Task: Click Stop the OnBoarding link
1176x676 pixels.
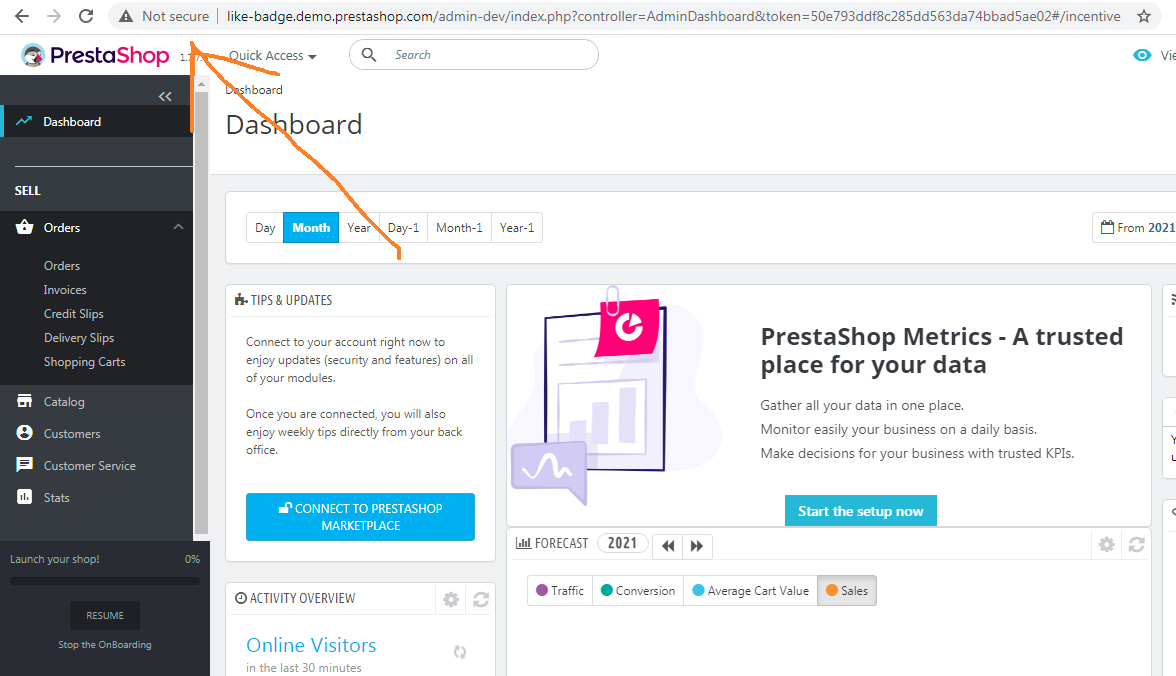Action: point(105,644)
